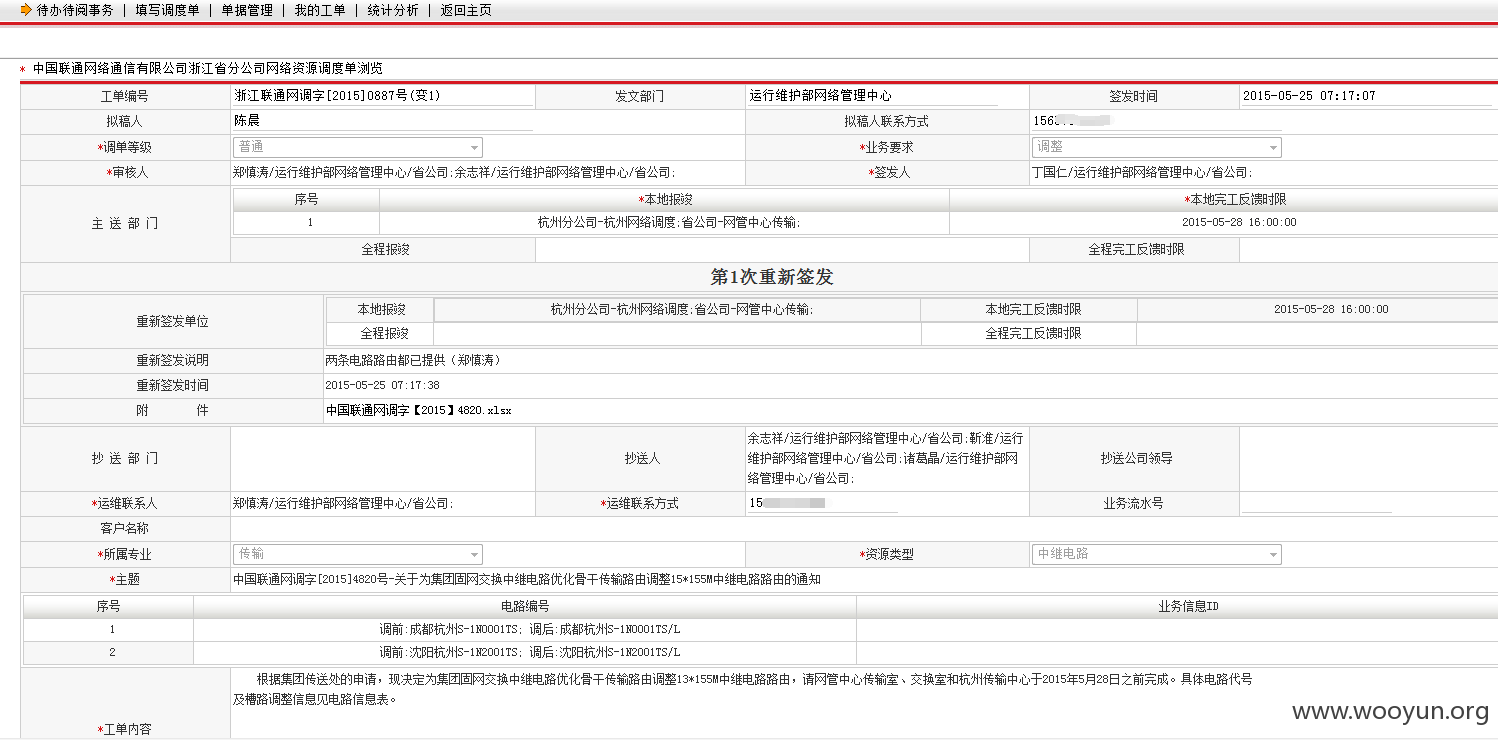1498x740 pixels.
Task: Open attachment 中国联通网调字【2015】4820.xlsx
Action: 419,411
